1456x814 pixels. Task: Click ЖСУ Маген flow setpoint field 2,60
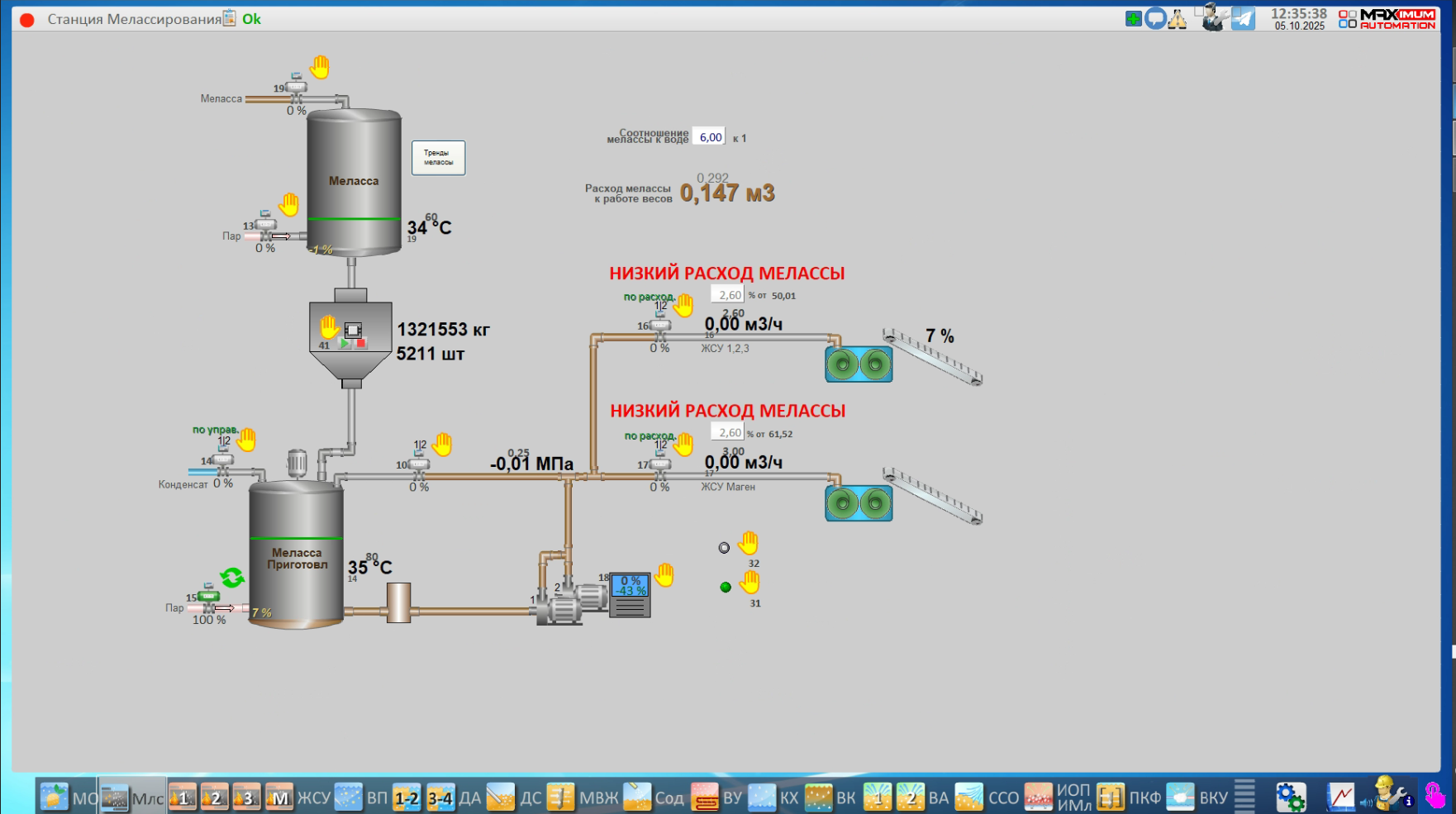pyautogui.click(x=729, y=432)
